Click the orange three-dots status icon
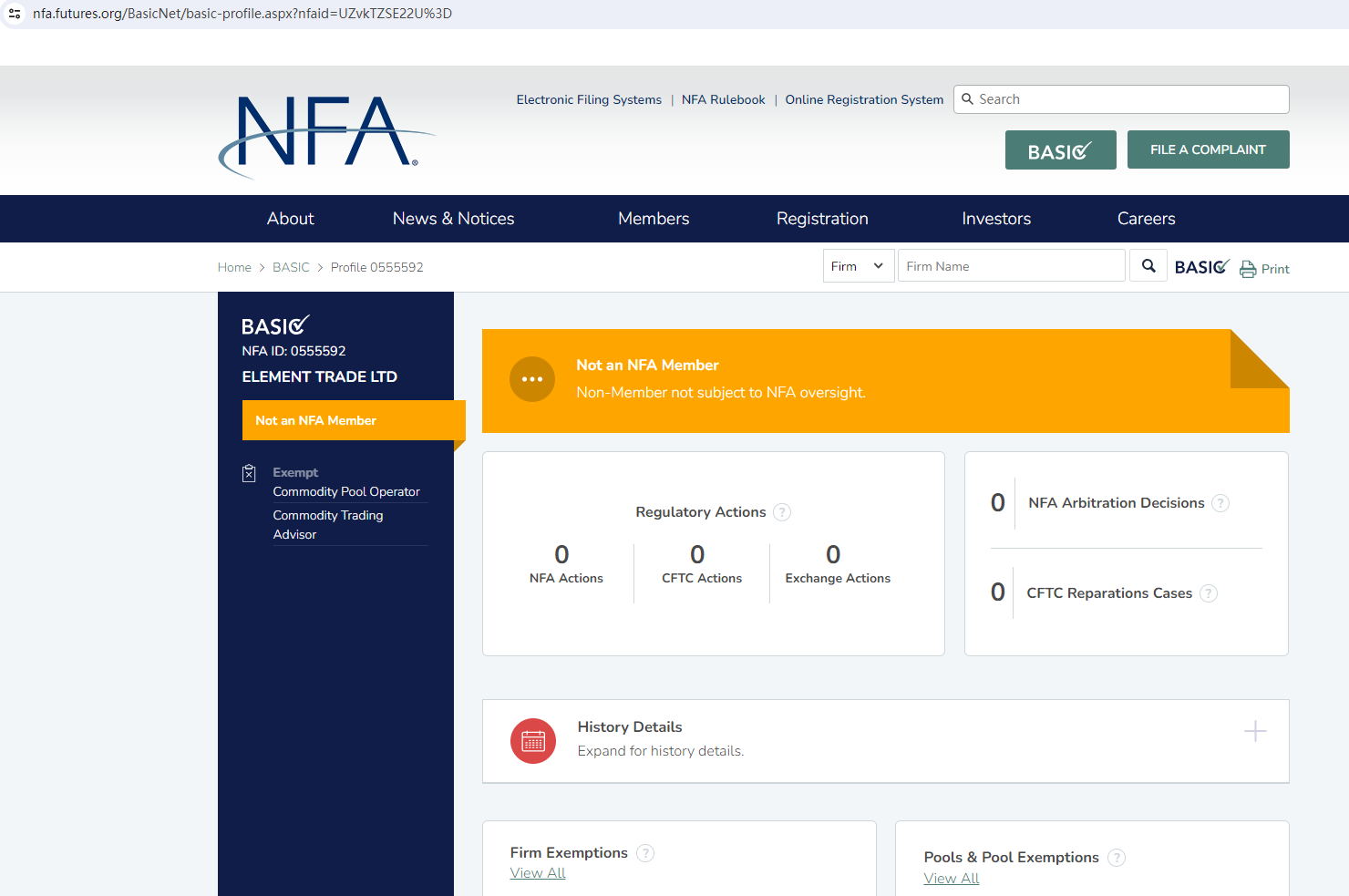The height and width of the screenshot is (896, 1349). (x=532, y=379)
